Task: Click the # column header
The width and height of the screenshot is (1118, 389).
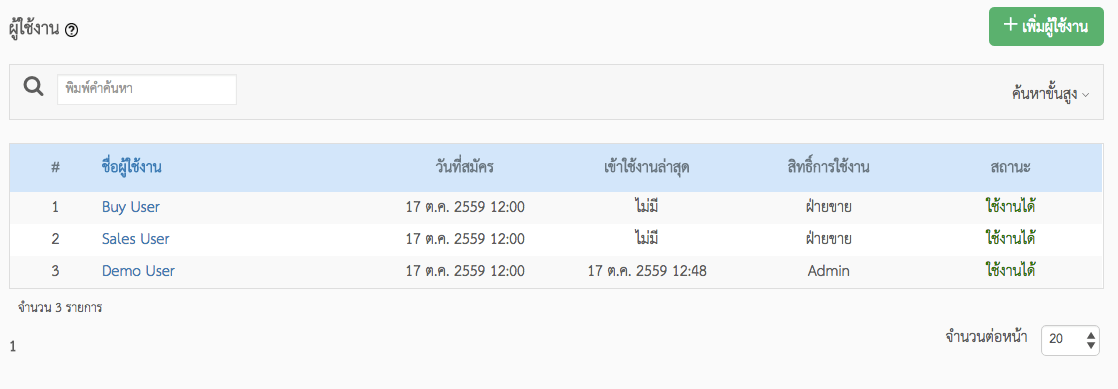Action: point(55,168)
